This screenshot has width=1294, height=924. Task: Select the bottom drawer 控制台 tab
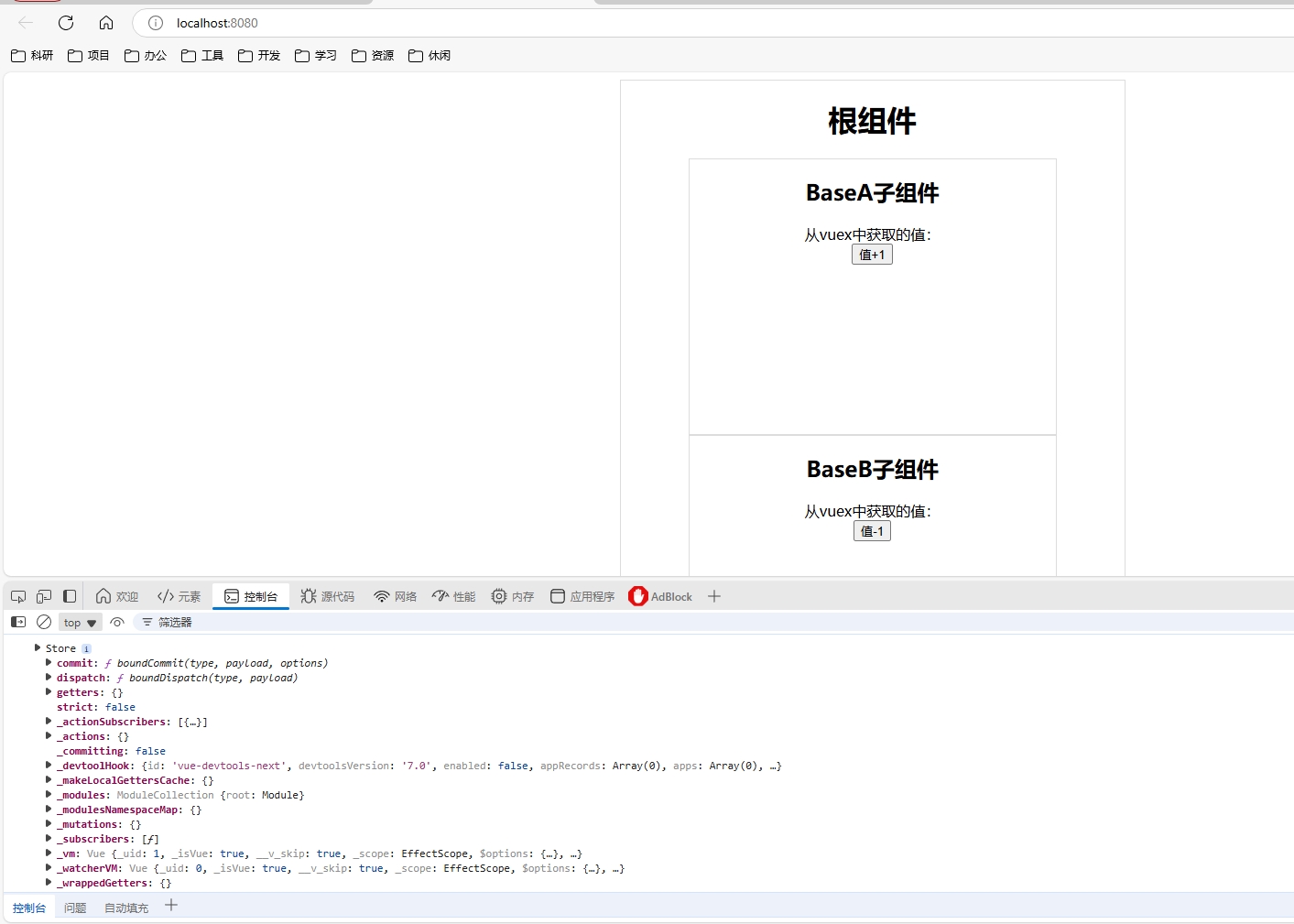click(29, 908)
